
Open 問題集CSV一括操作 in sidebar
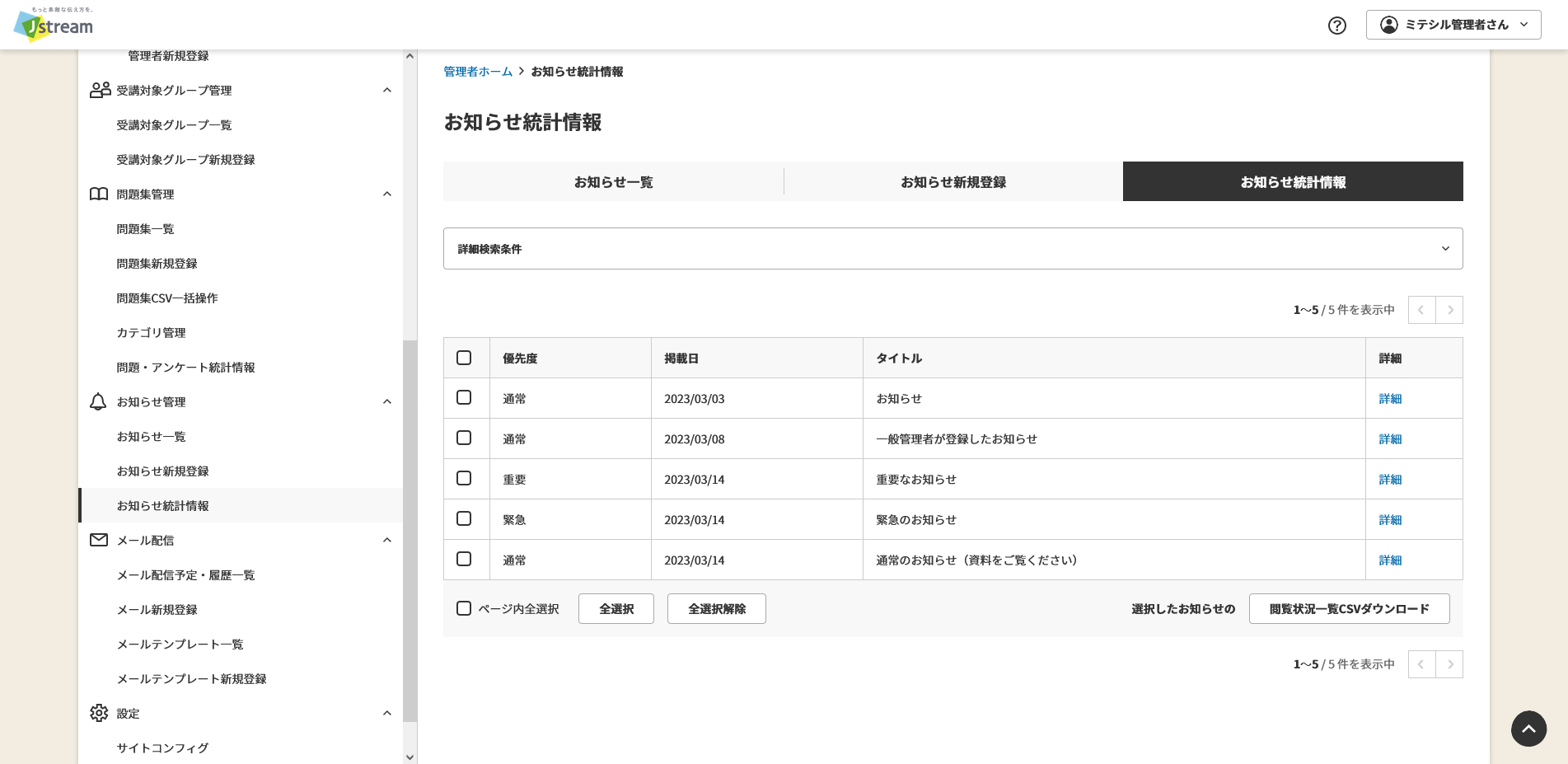(167, 298)
